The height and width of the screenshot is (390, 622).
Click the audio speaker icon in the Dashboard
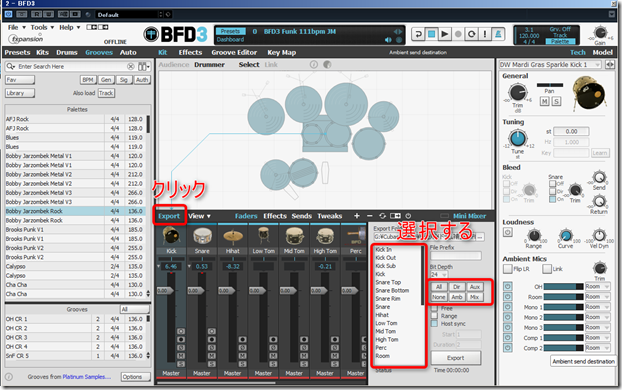pyautogui.click(x=388, y=40)
